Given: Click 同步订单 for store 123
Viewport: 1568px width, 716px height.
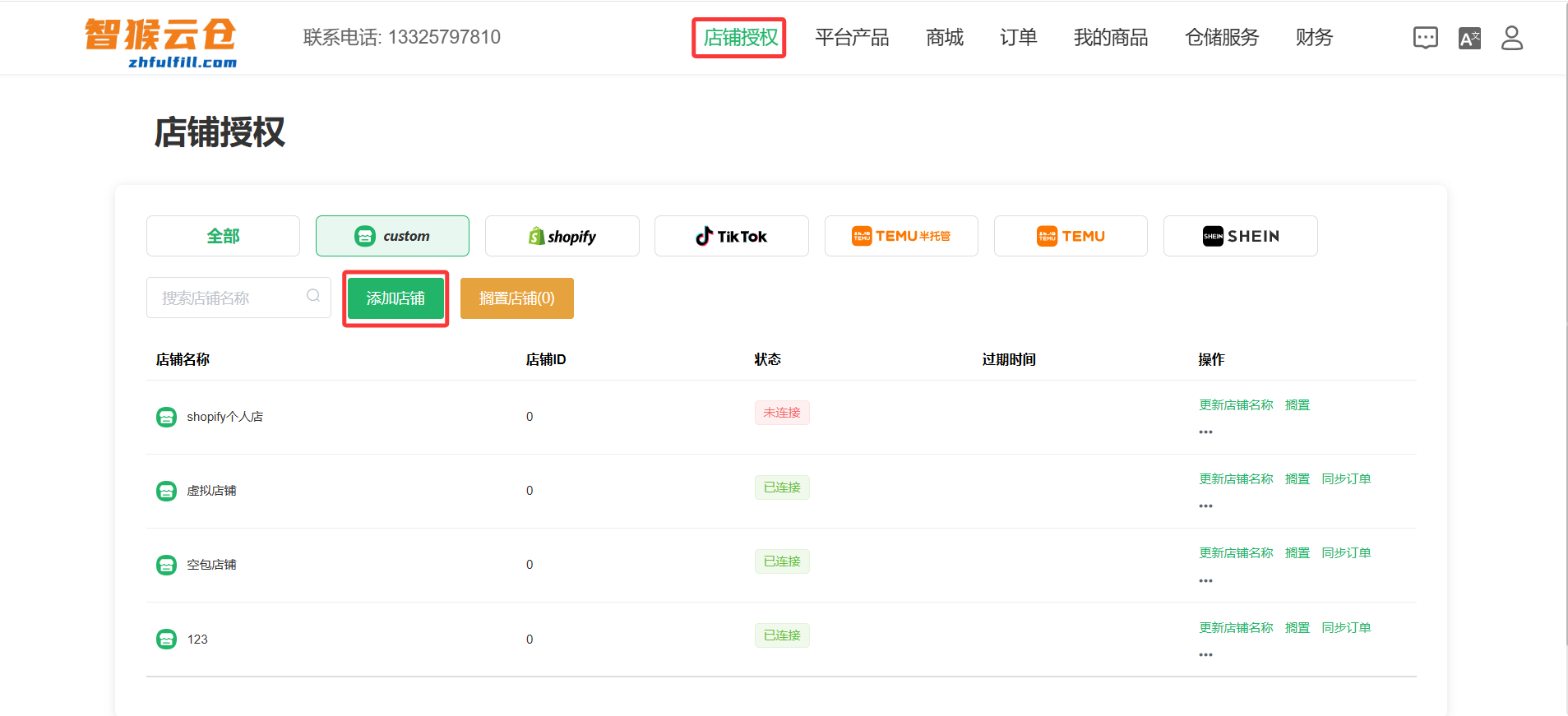Looking at the screenshot, I should tap(1346, 627).
